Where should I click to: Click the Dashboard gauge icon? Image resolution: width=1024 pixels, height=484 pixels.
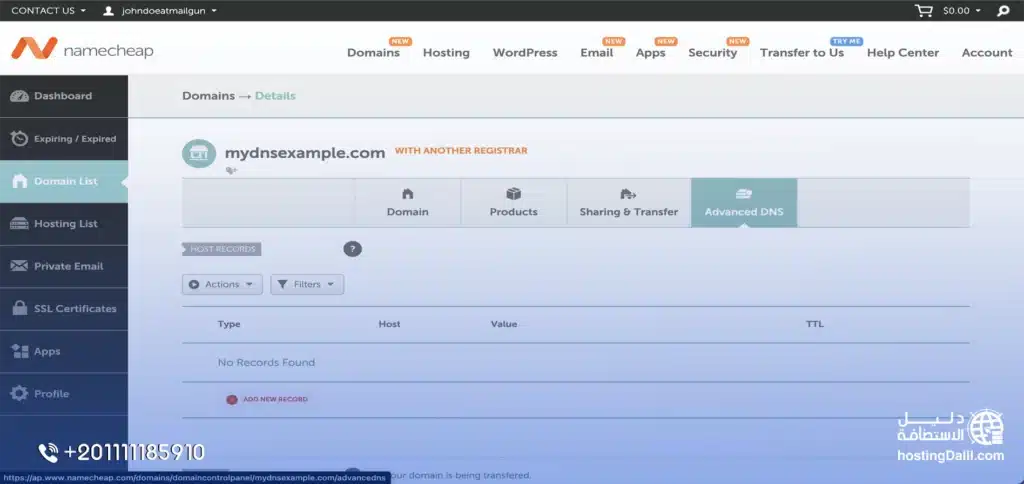(x=20, y=96)
